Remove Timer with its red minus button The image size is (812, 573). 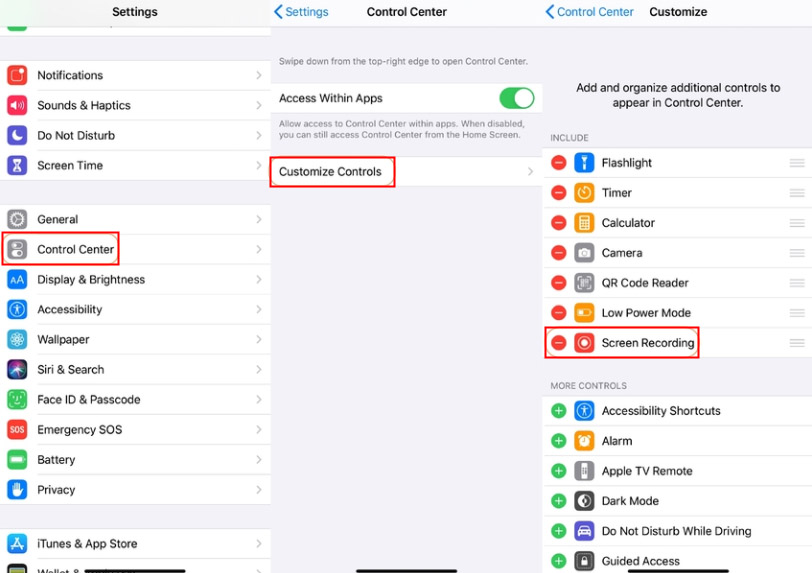(558, 193)
